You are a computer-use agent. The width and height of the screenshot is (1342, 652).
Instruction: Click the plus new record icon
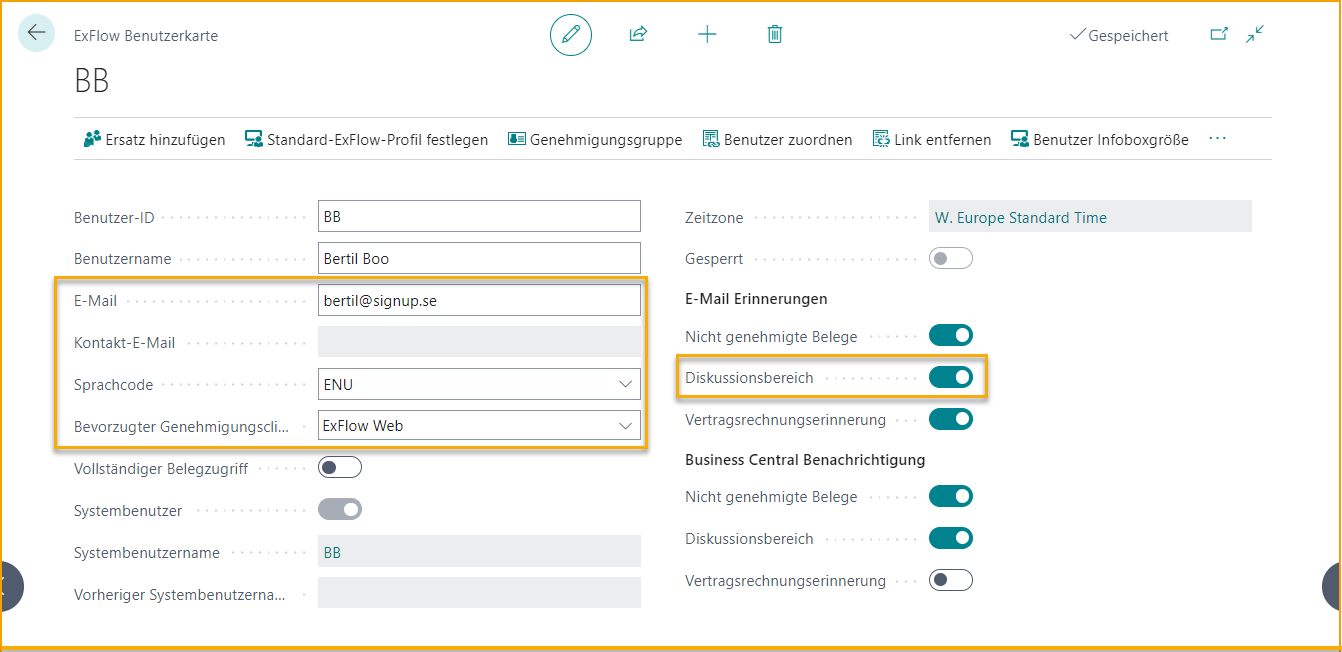pyautogui.click(x=707, y=35)
